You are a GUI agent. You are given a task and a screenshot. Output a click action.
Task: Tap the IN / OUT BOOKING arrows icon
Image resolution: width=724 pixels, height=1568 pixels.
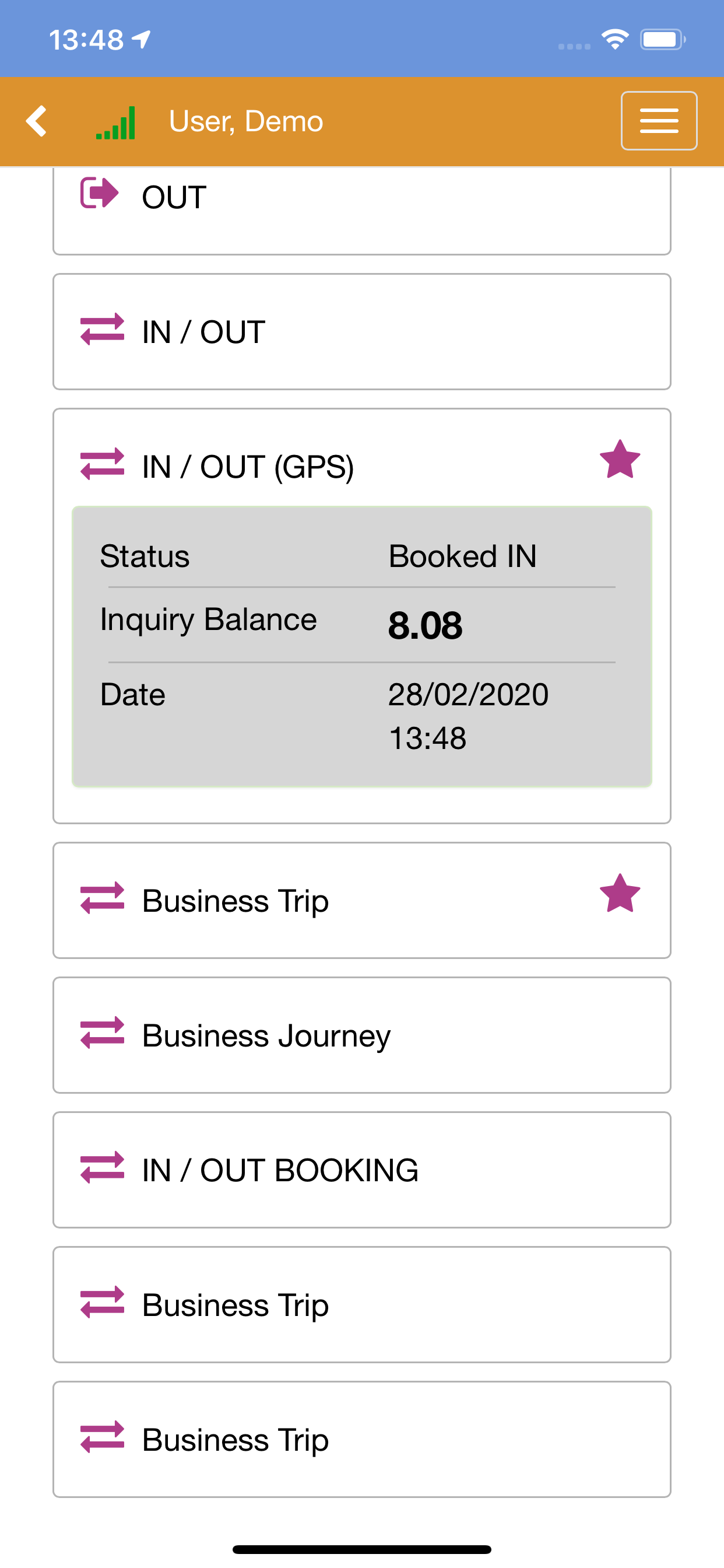coord(102,1167)
